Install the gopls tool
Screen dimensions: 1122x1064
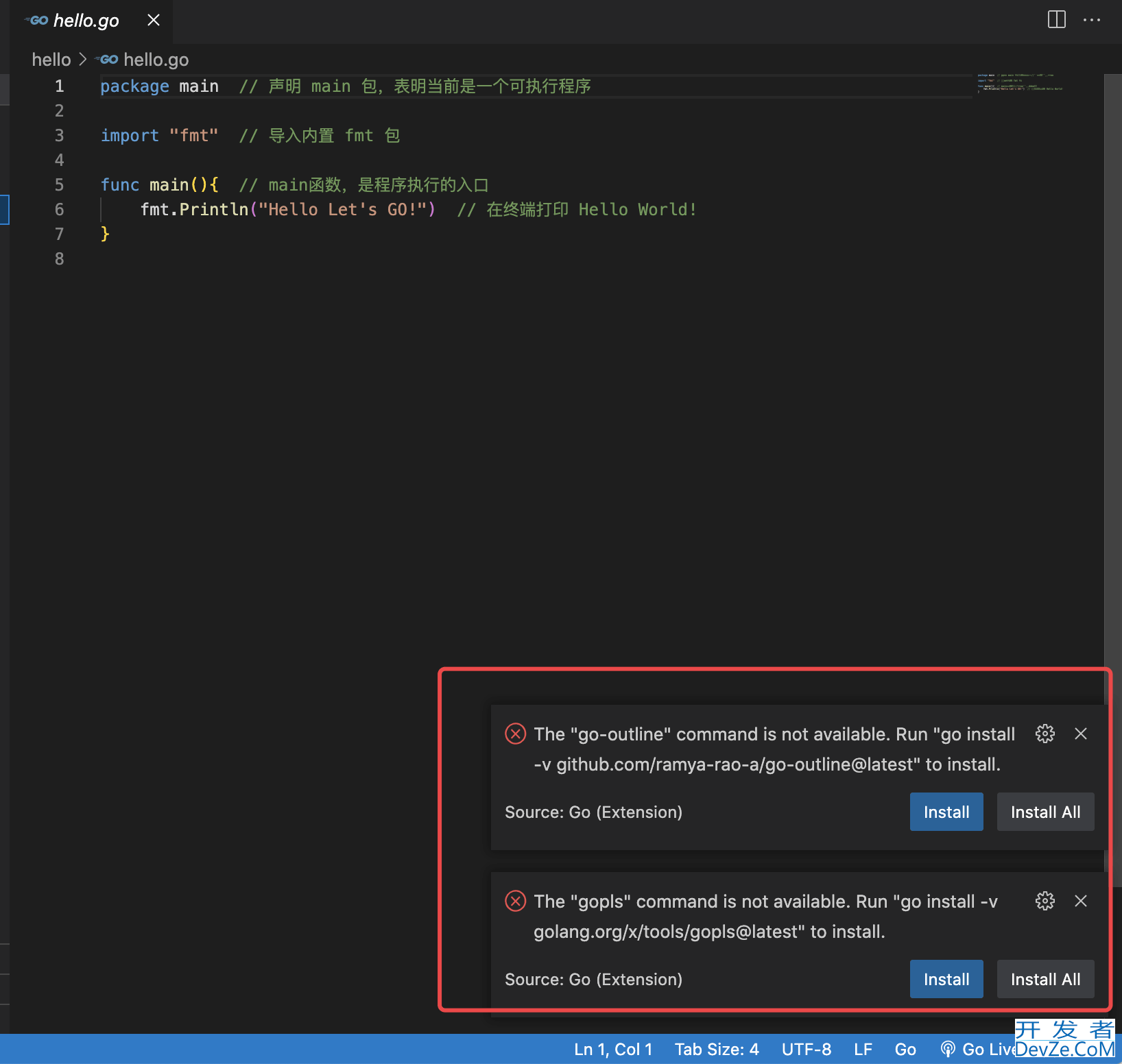(x=946, y=979)
